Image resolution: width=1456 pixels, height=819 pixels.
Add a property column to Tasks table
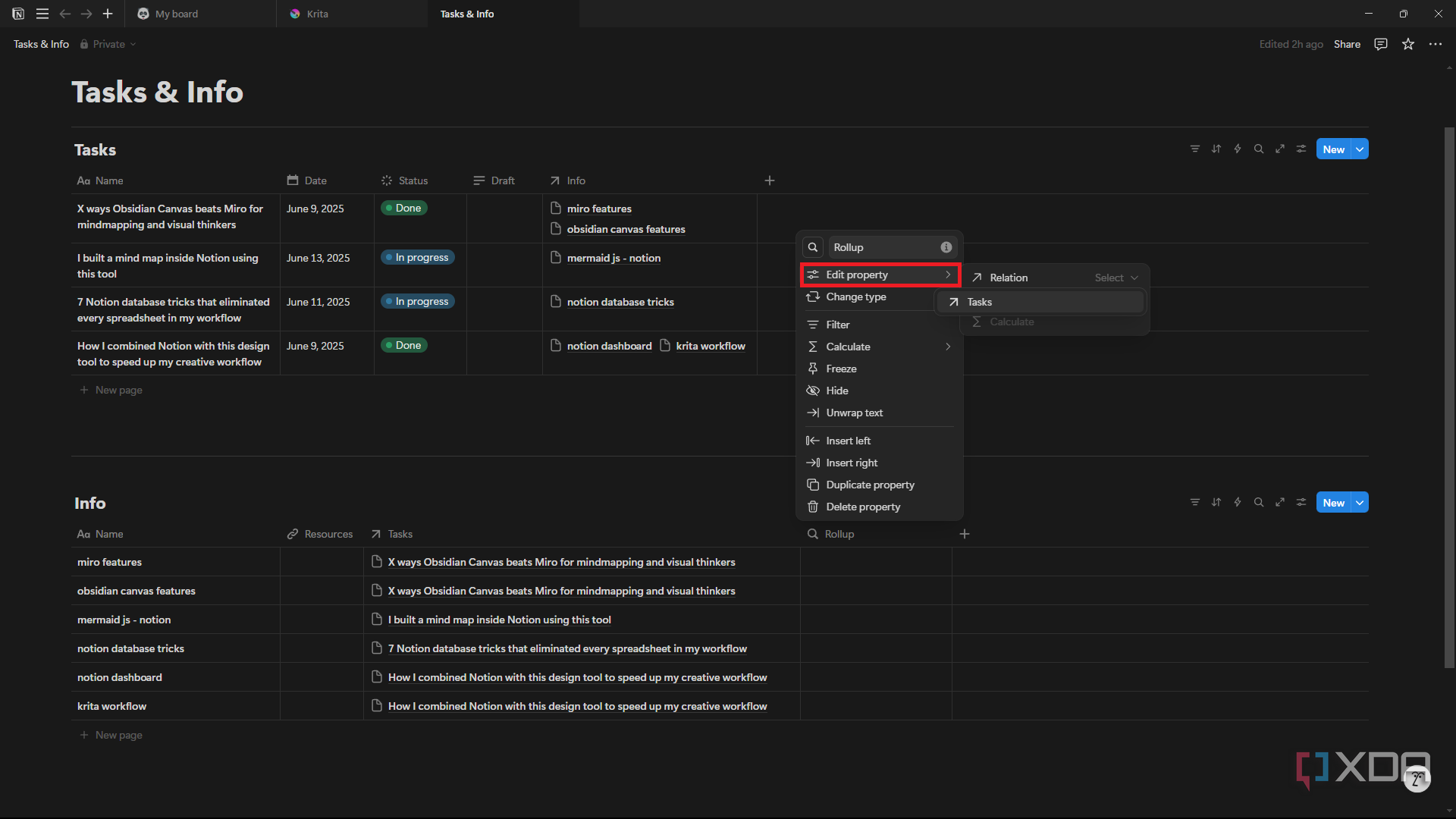(770, 180)
